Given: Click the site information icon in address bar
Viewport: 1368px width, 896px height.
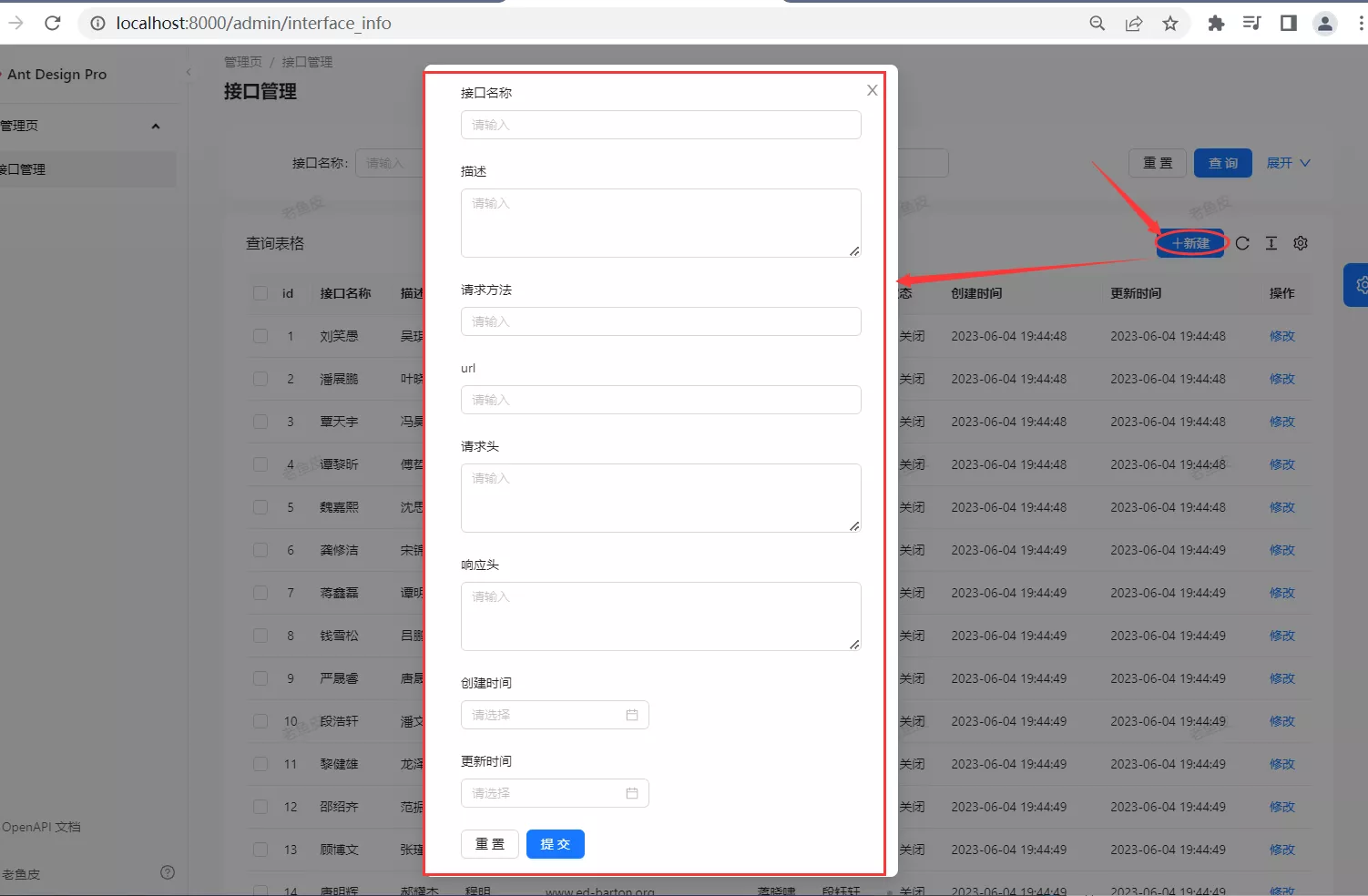Looking at the screenshot, I should point(97,24).
